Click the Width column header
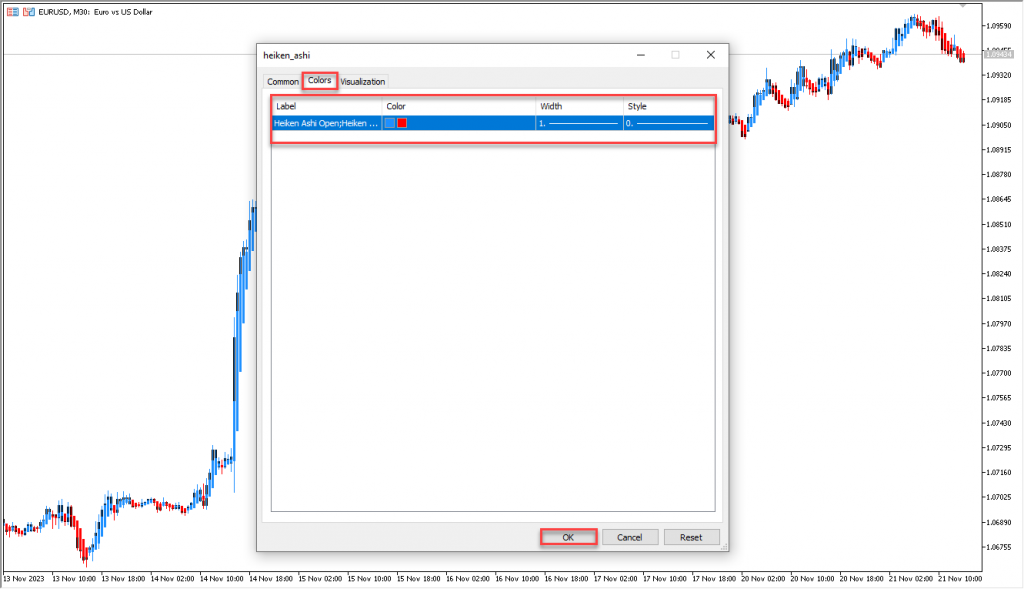 pos(580,106)
